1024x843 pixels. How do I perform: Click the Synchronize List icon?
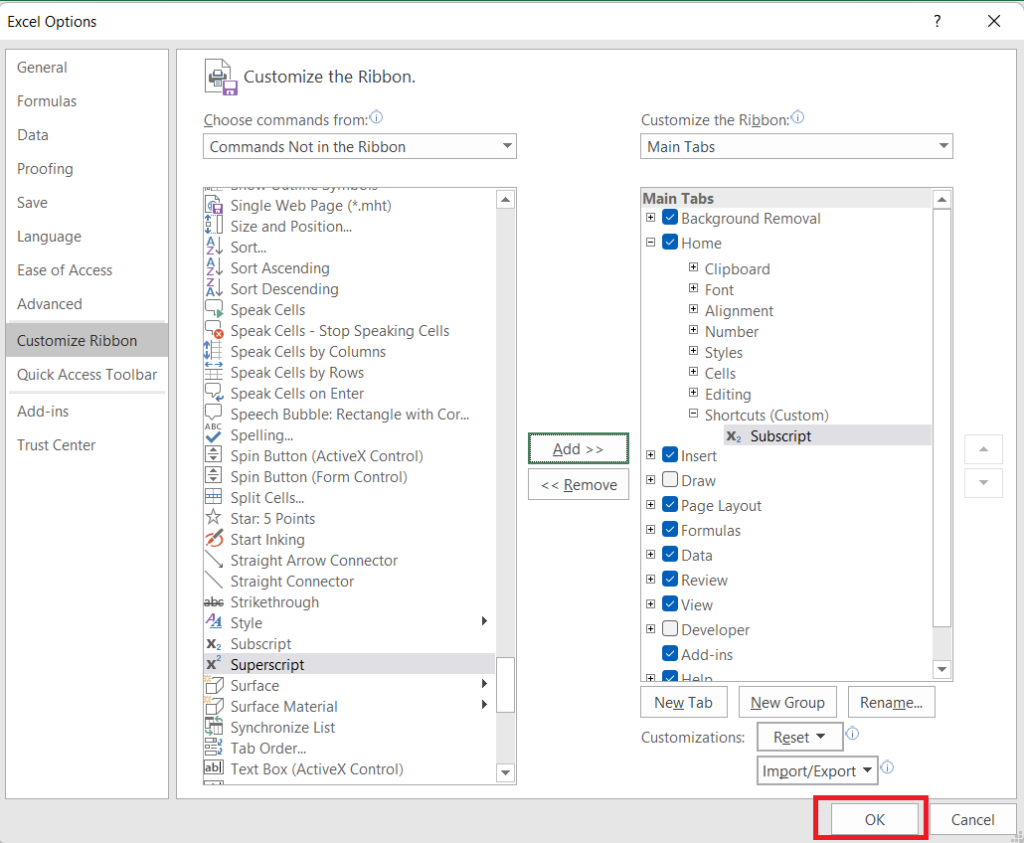(x=214, y=727)
